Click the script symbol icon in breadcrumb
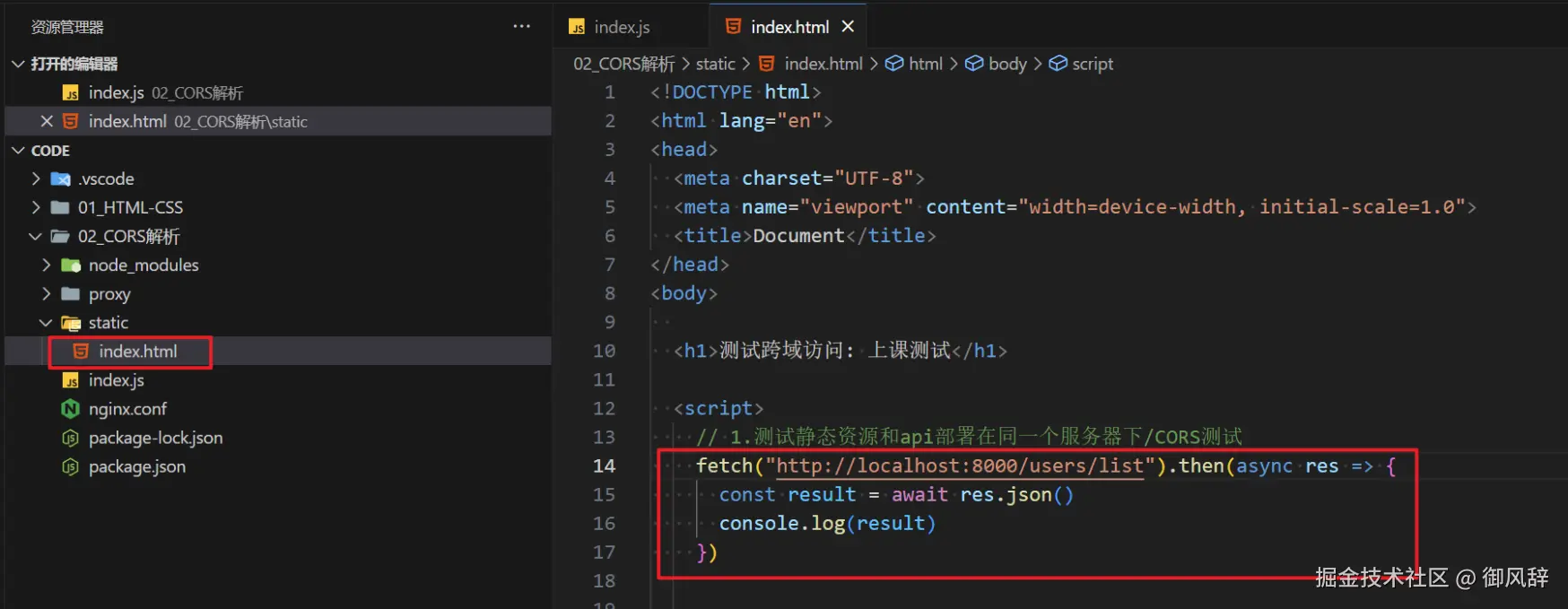 pyautogui.click(x=1058, y=64)
